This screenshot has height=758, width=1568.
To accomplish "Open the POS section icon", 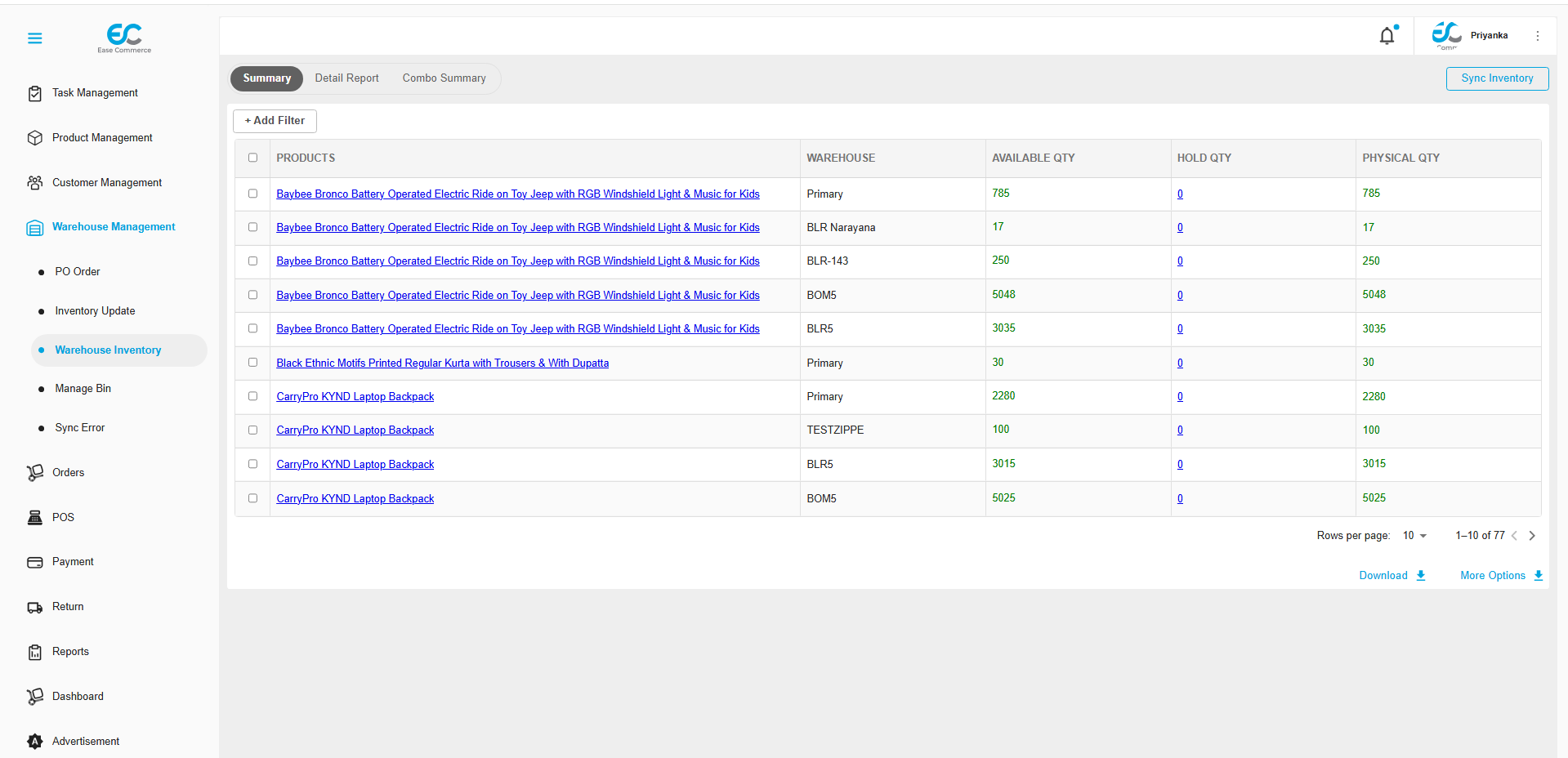I will pyautogui.click(x=34, y=517).
